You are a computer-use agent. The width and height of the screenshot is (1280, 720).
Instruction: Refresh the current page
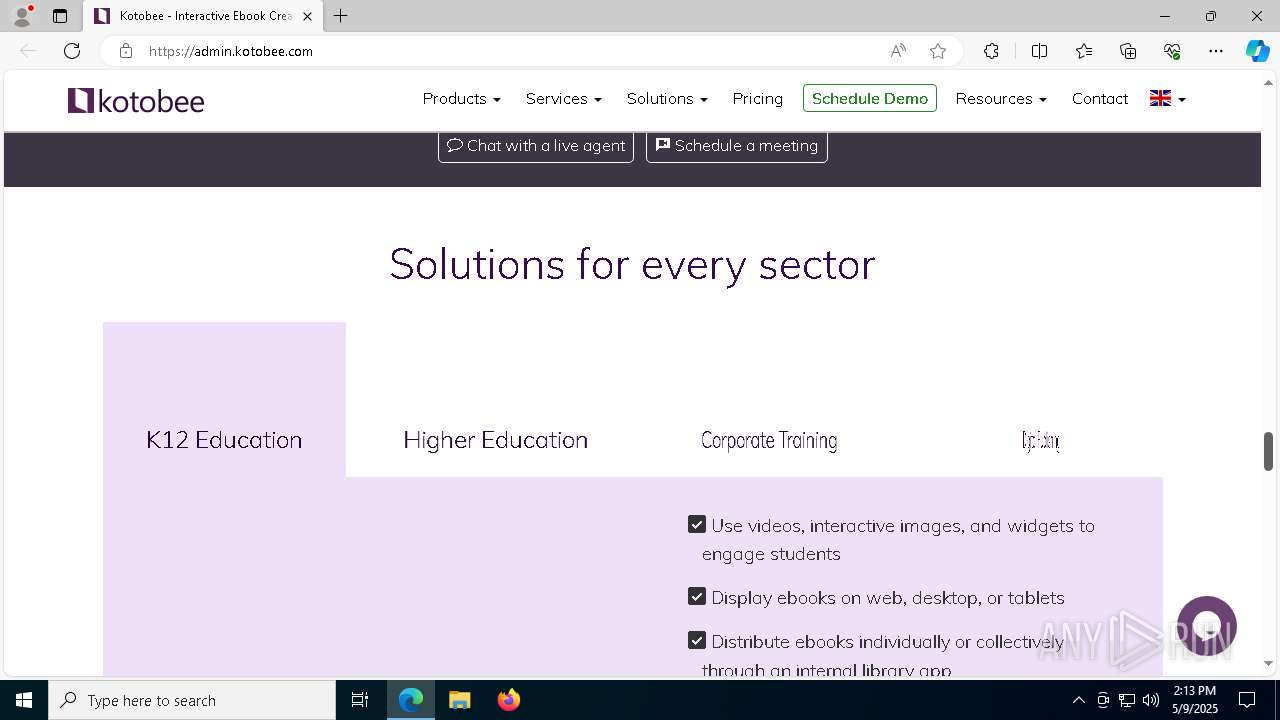coord(72,51)
